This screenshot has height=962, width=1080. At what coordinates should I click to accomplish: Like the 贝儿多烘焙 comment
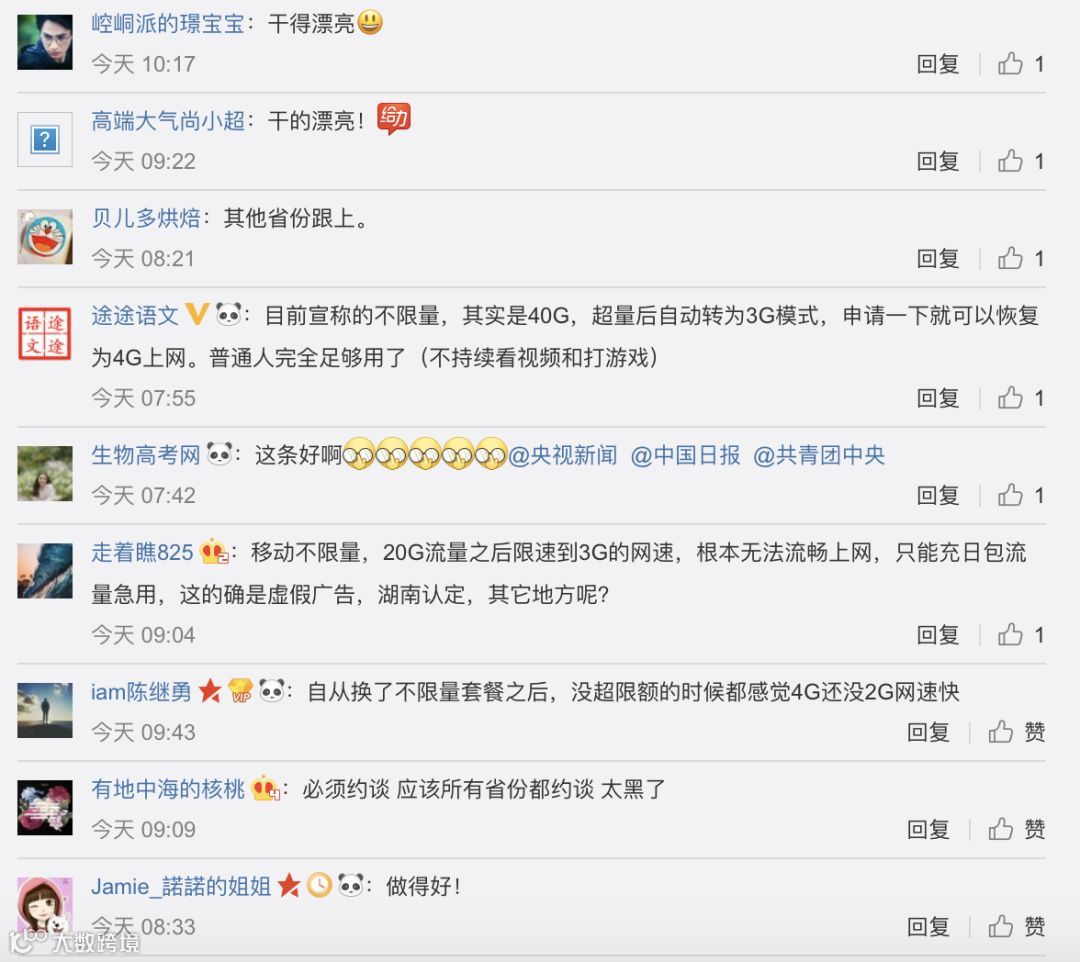[1010, 258]
